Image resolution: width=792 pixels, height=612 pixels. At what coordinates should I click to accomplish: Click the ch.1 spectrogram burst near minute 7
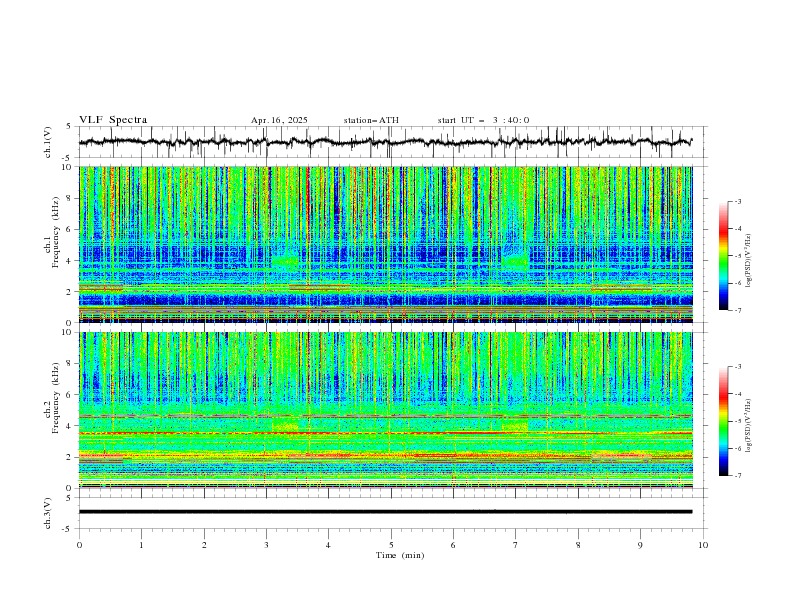coord(515,261)
